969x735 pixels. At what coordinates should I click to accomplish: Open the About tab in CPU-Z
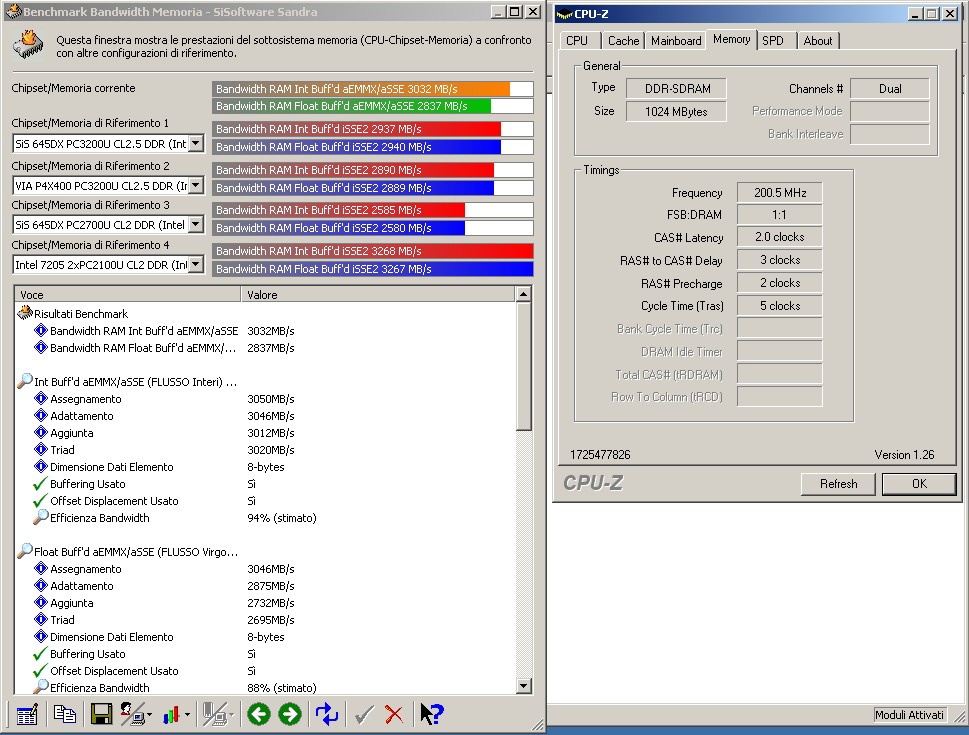[x=818, y=41]
